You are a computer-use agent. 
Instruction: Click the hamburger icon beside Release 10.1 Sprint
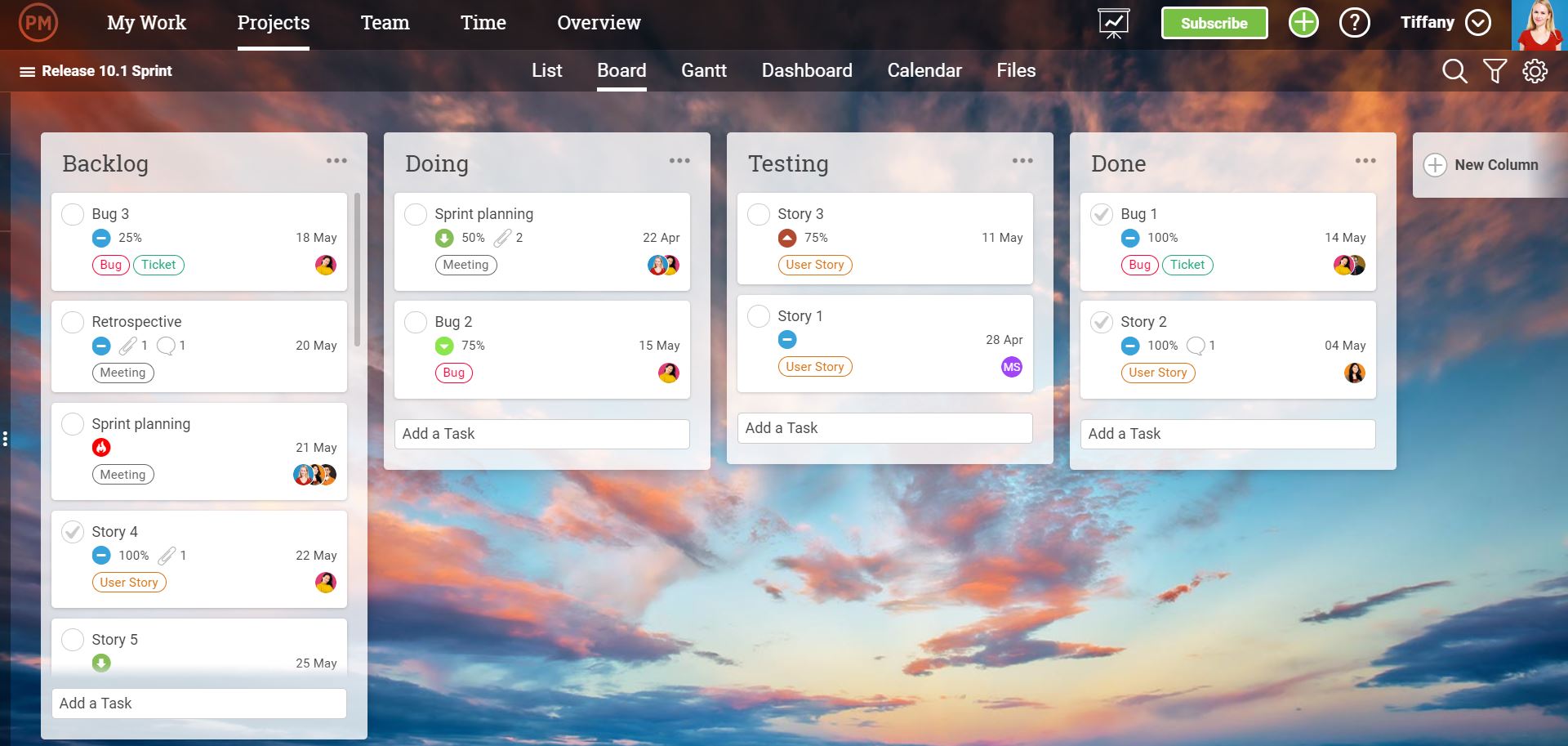click(x=27, y=70)
